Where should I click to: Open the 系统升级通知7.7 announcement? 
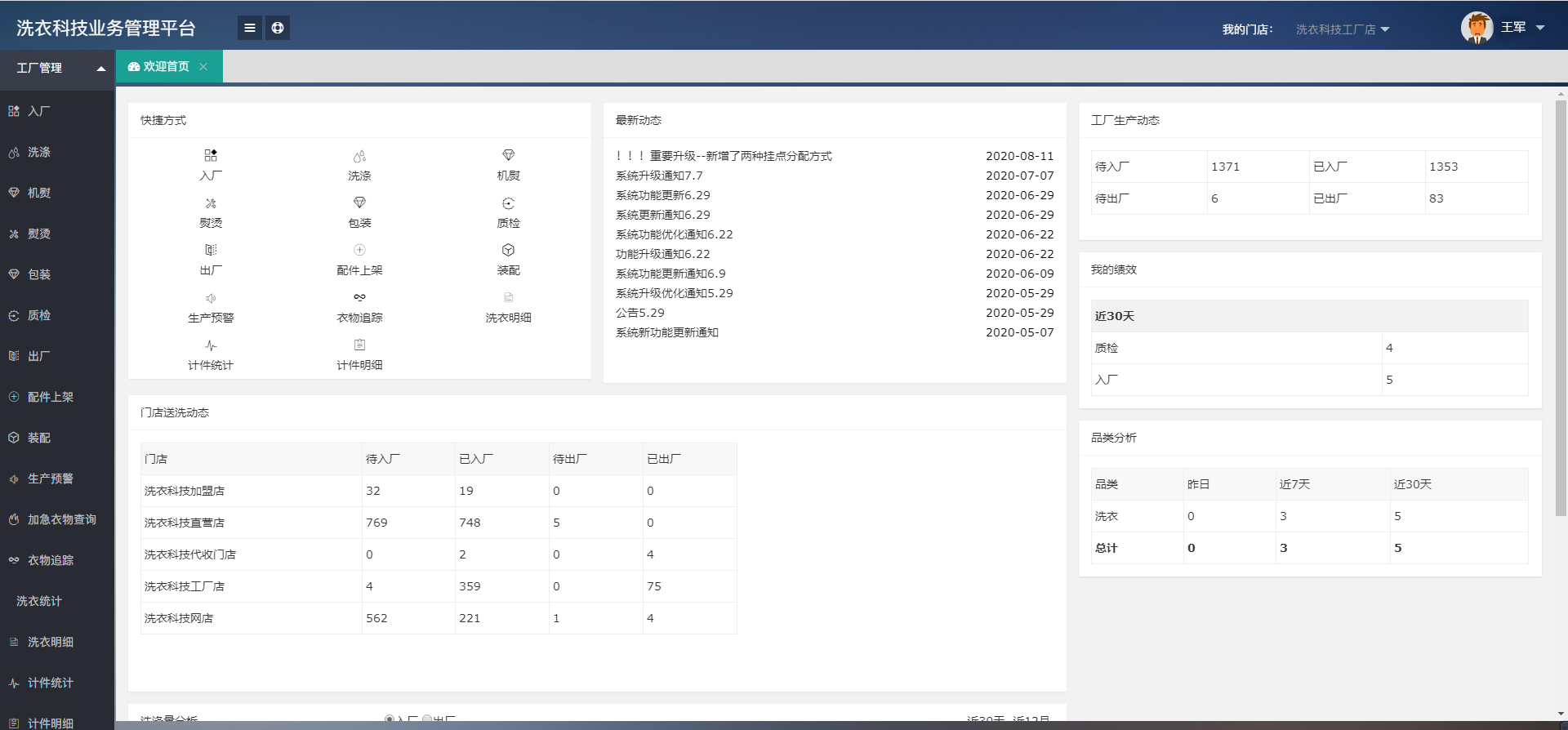pyautogui.click(x=659, y=176)
